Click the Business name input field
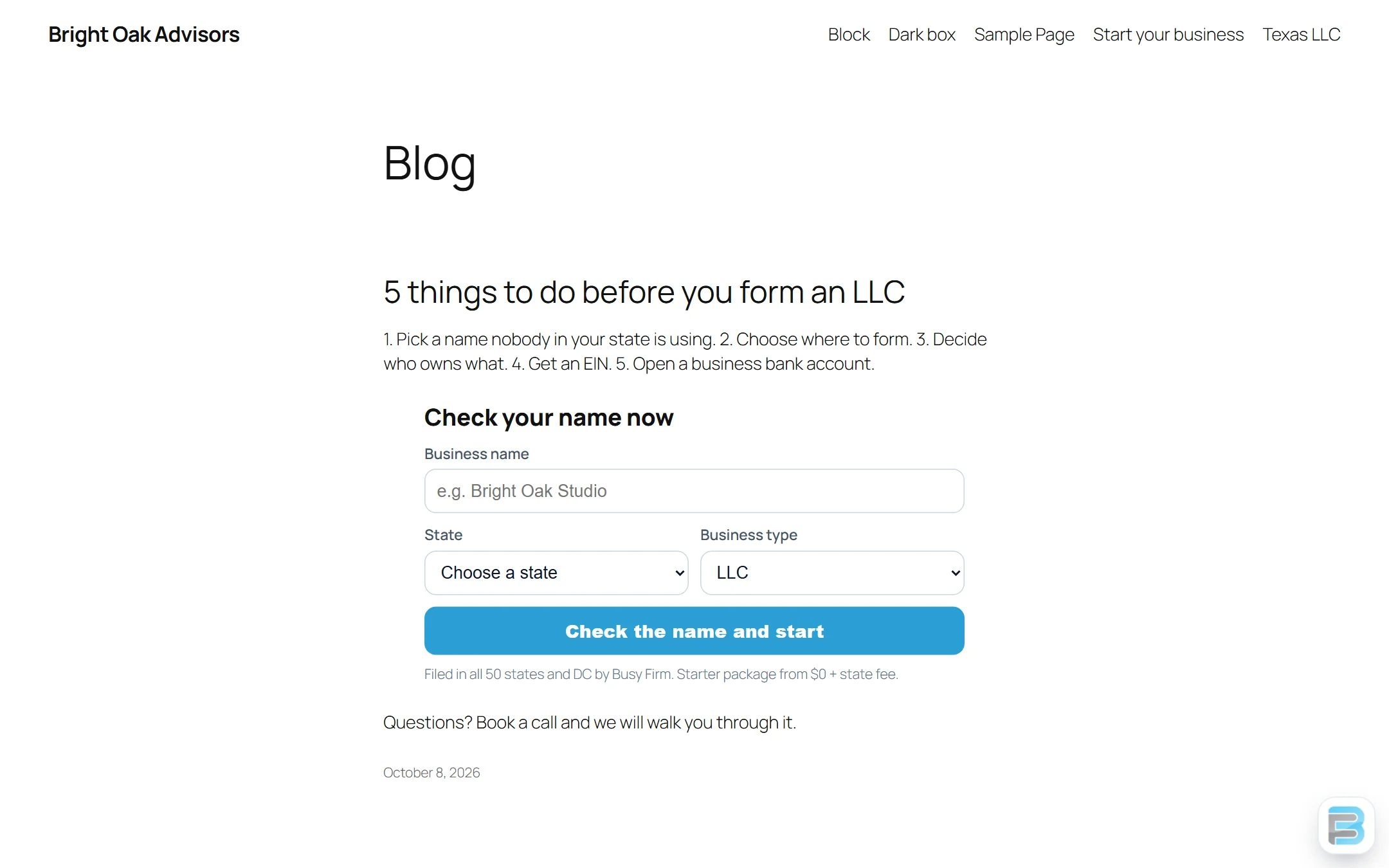Image resolution: width=1389 pixels, height=868 pixels. (694, 491)
